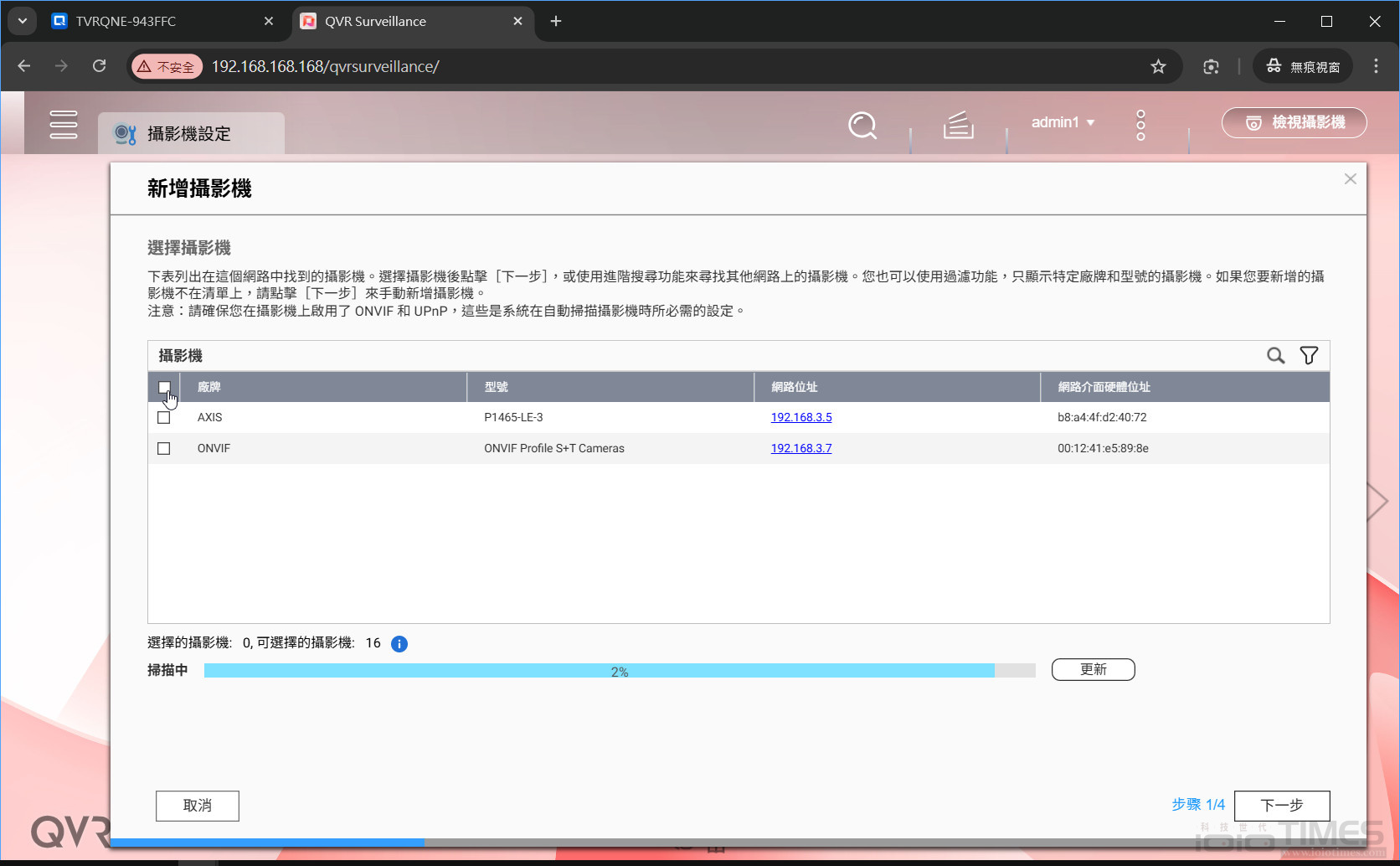Open the hamburger navigation menu
This screenshot has width=1400, height=866.
pos(64,124)
